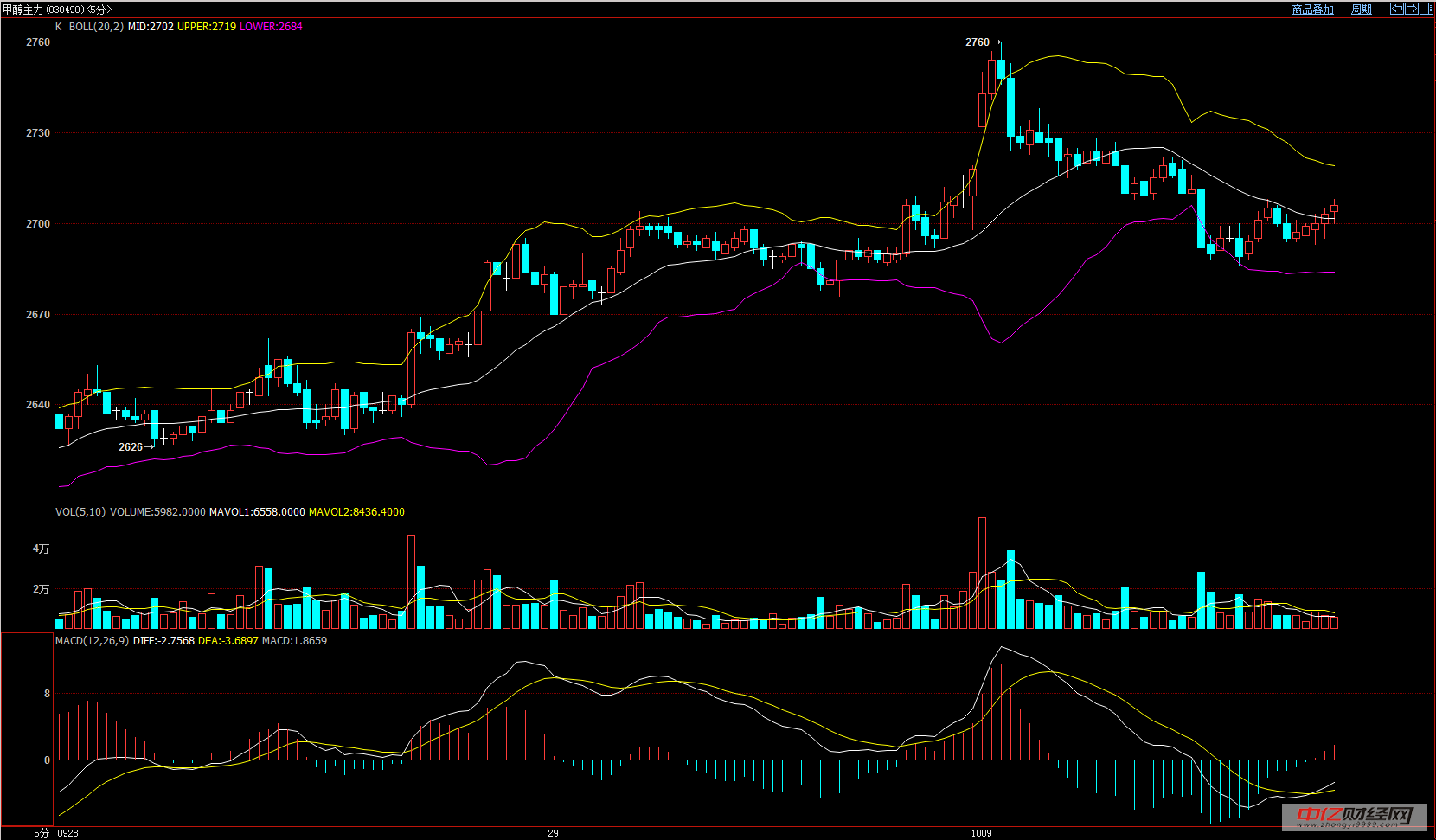The image size is (1436, 840).
Task: Click the 甲醇主力 (030490) title
Action: coord(44,10)
